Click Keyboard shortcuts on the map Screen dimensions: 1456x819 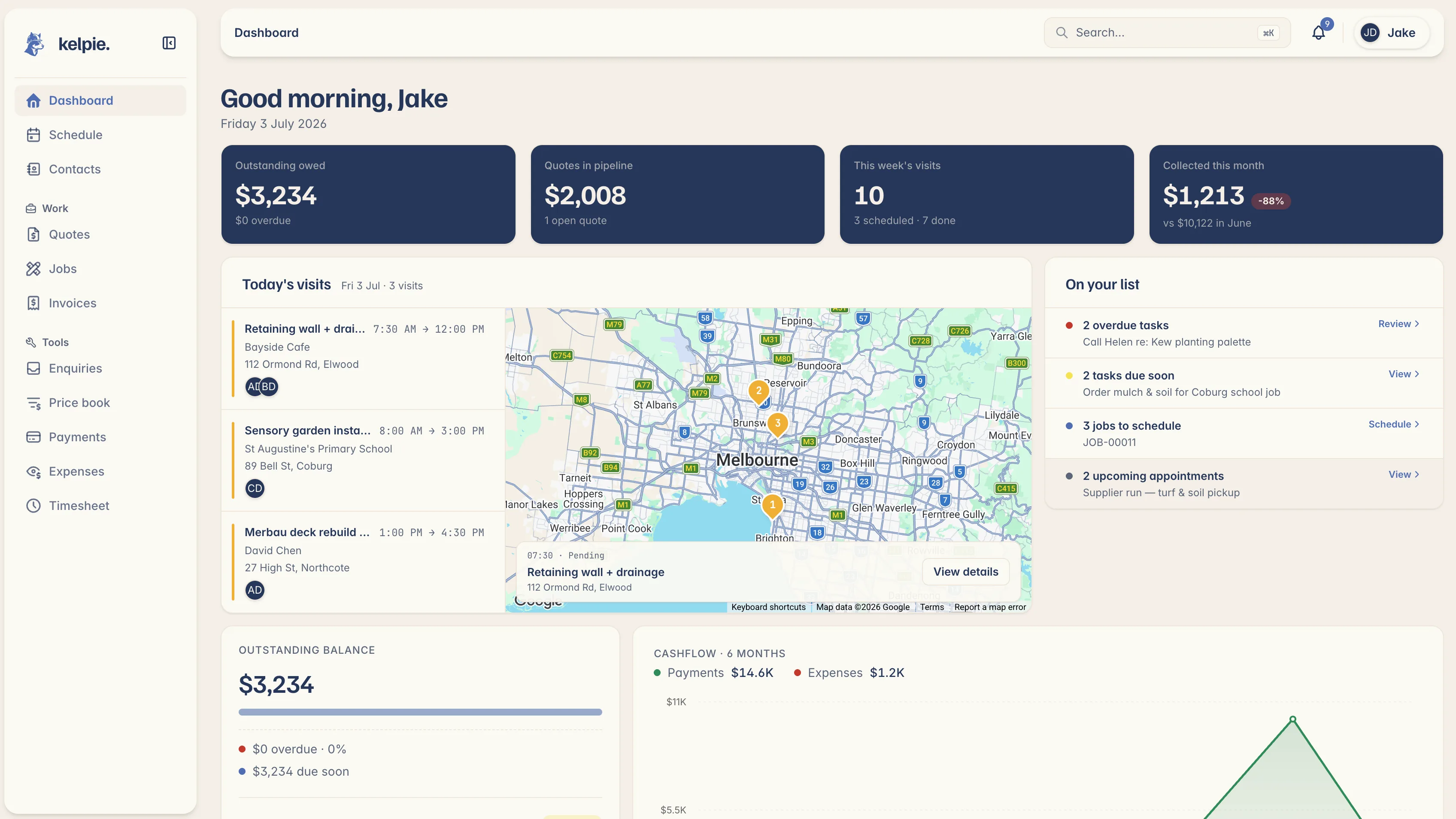[x=768, y=608]
